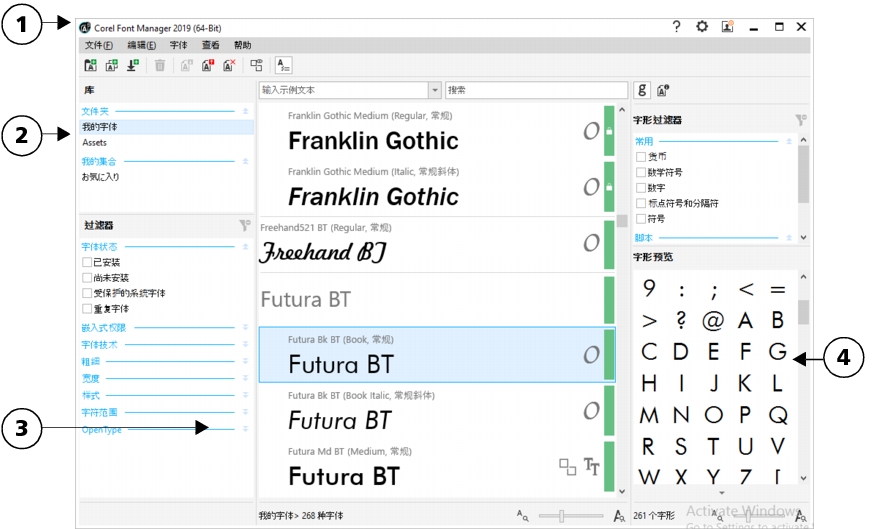
Task: Select the Assets library folder
Action: click(x=94, y=143)
